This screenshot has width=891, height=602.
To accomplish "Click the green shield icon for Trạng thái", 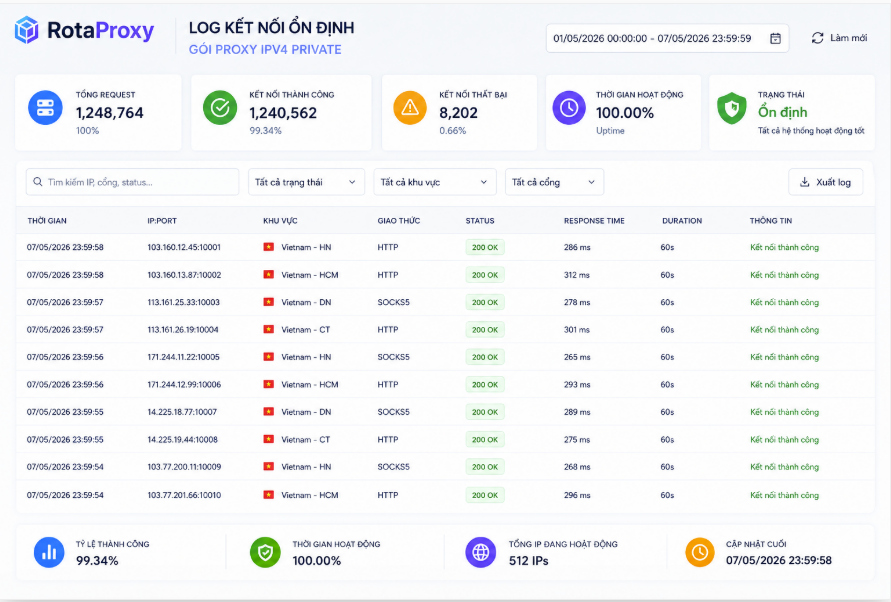I will 732,108.
